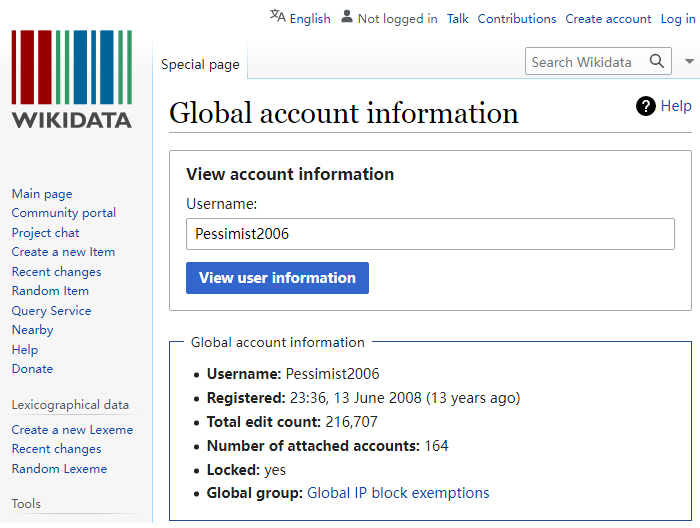Click the language translate icon
The image size is (700, 528).
pyautogui.click(x=277, y=17)
